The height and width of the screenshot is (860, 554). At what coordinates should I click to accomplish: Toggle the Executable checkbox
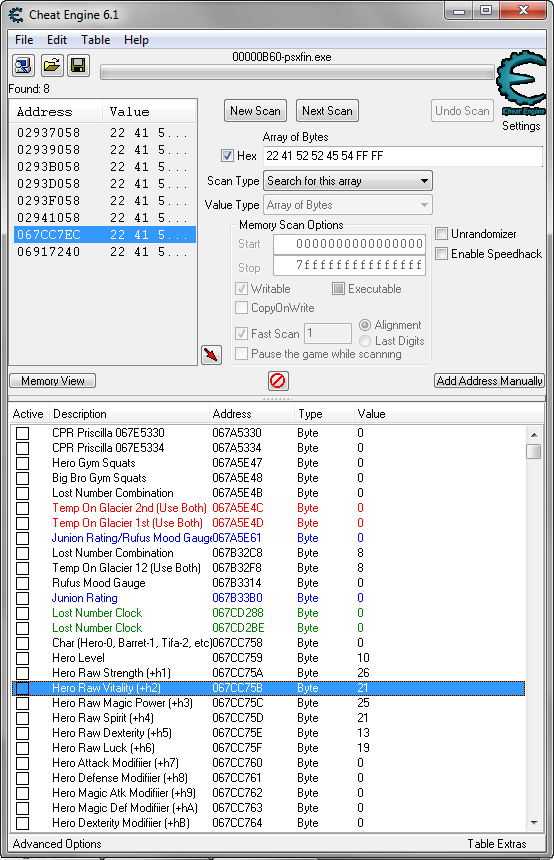coord(338,288)
